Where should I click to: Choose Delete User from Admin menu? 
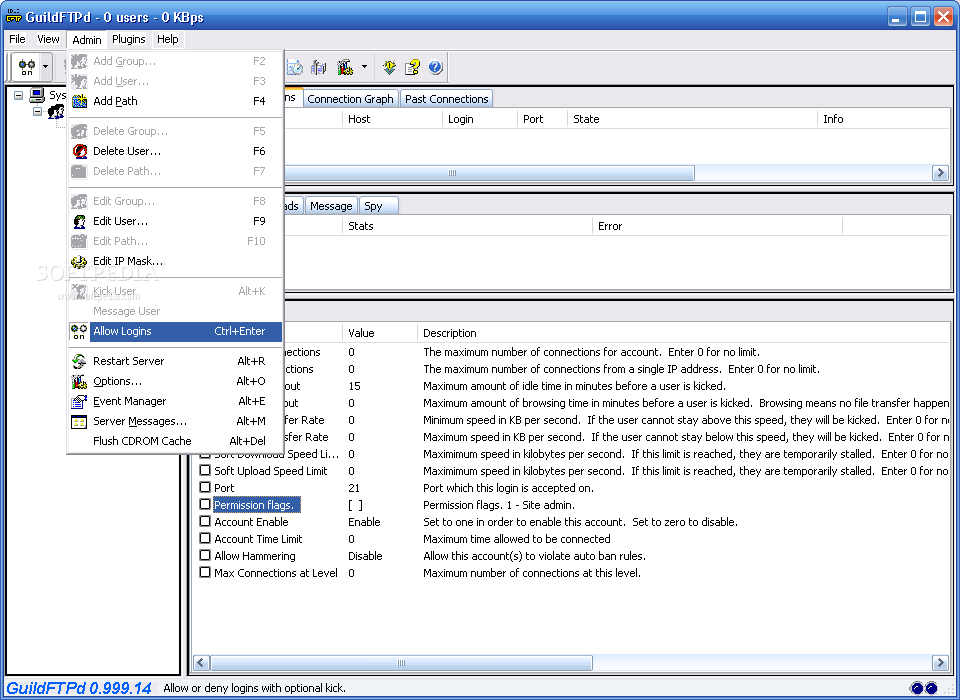(x=175, y=151)
